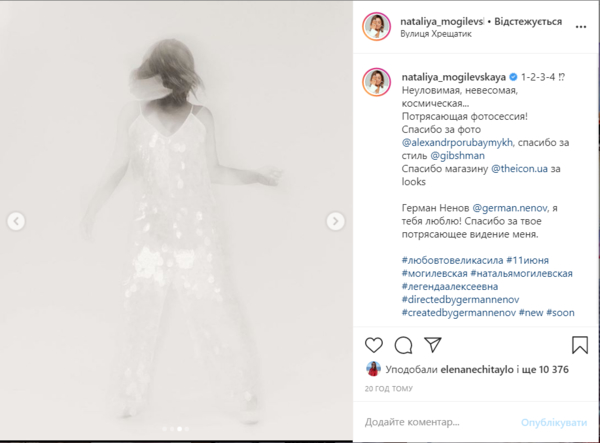Viewport: 600px width, 443px height.
Task: Focus the Додайте коментар input field
Action: [x=440, y=422]
